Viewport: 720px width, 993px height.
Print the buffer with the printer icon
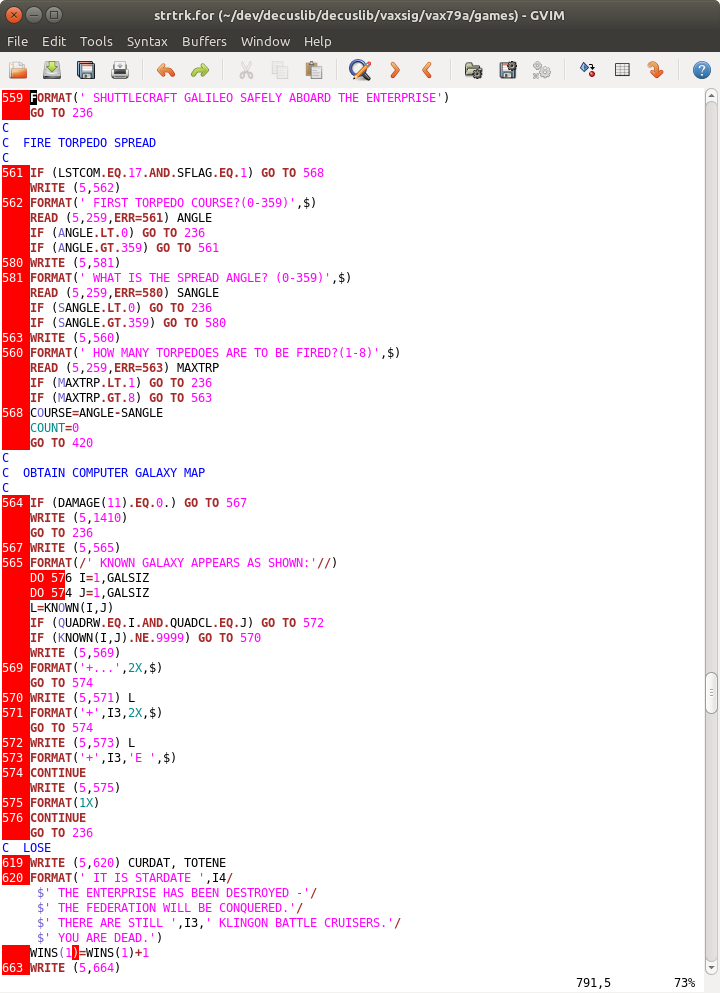[x=120, y=70]
